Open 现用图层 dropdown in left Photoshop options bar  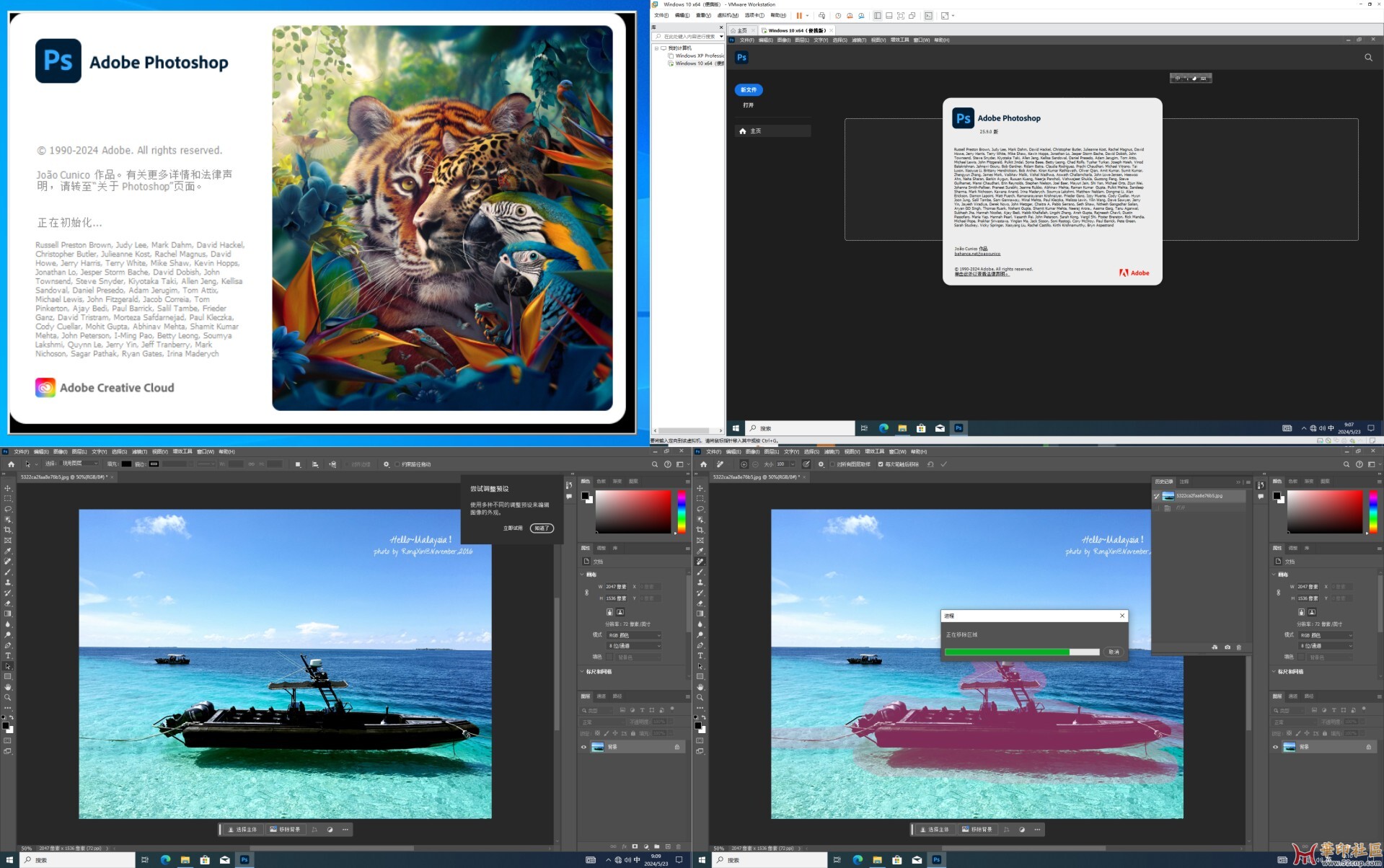79,464
